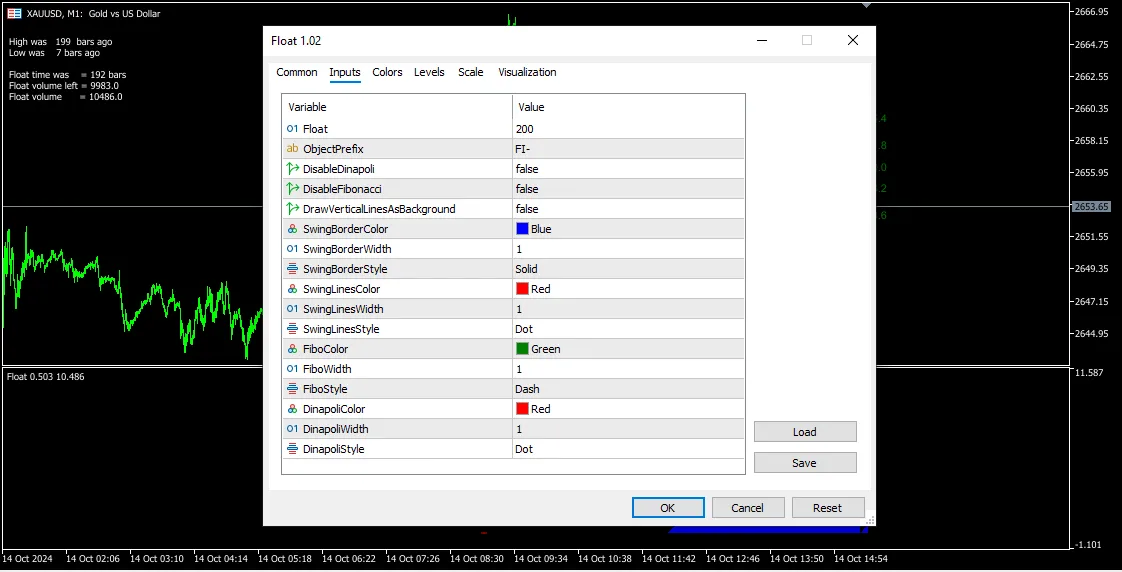The height and width of the screenshot is (572, 1122).
Task: Select the SwingLinesColor variable name
Action: tap(341, 289)
